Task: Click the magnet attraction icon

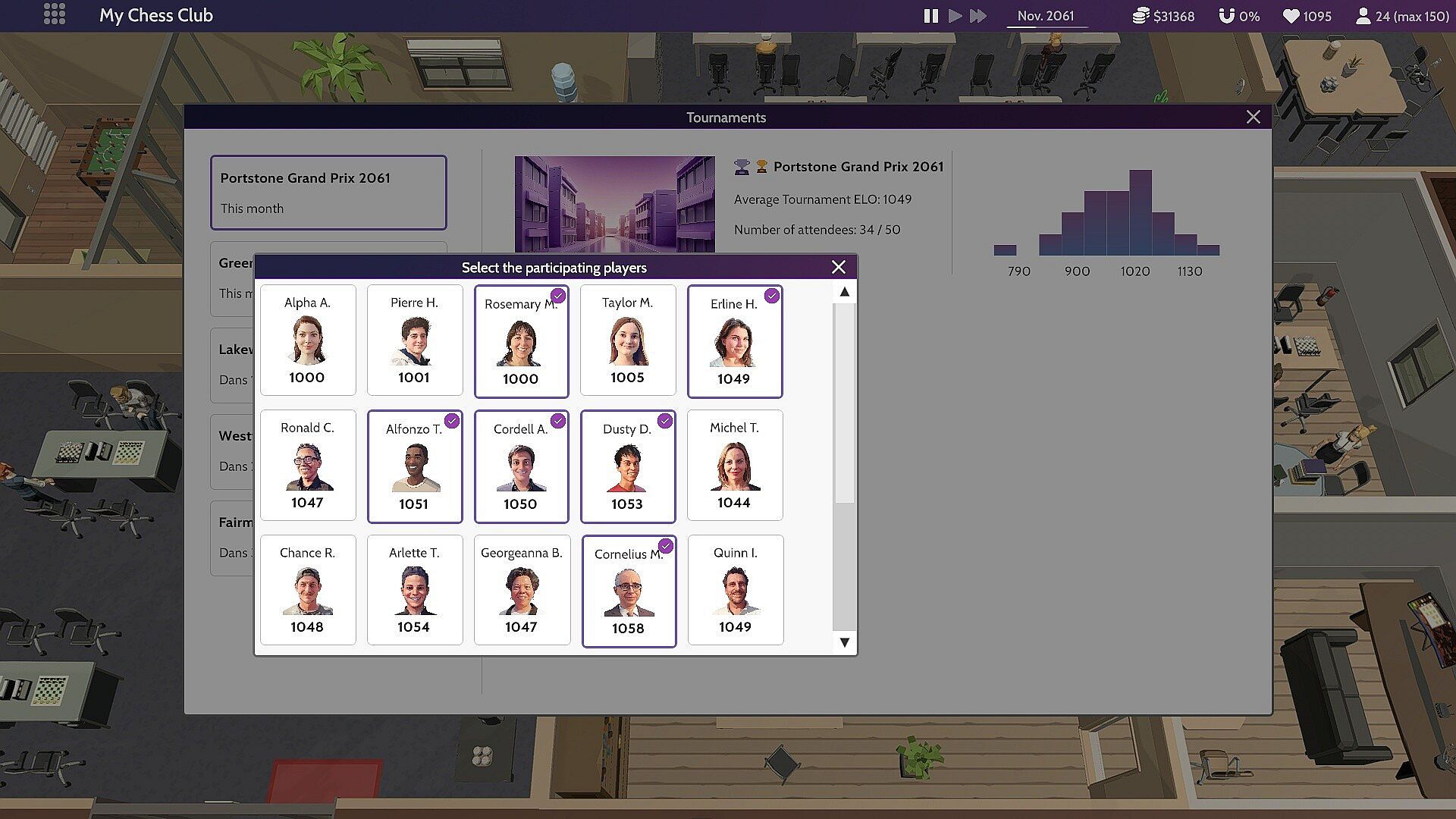Action: [x=1226, y=16]
